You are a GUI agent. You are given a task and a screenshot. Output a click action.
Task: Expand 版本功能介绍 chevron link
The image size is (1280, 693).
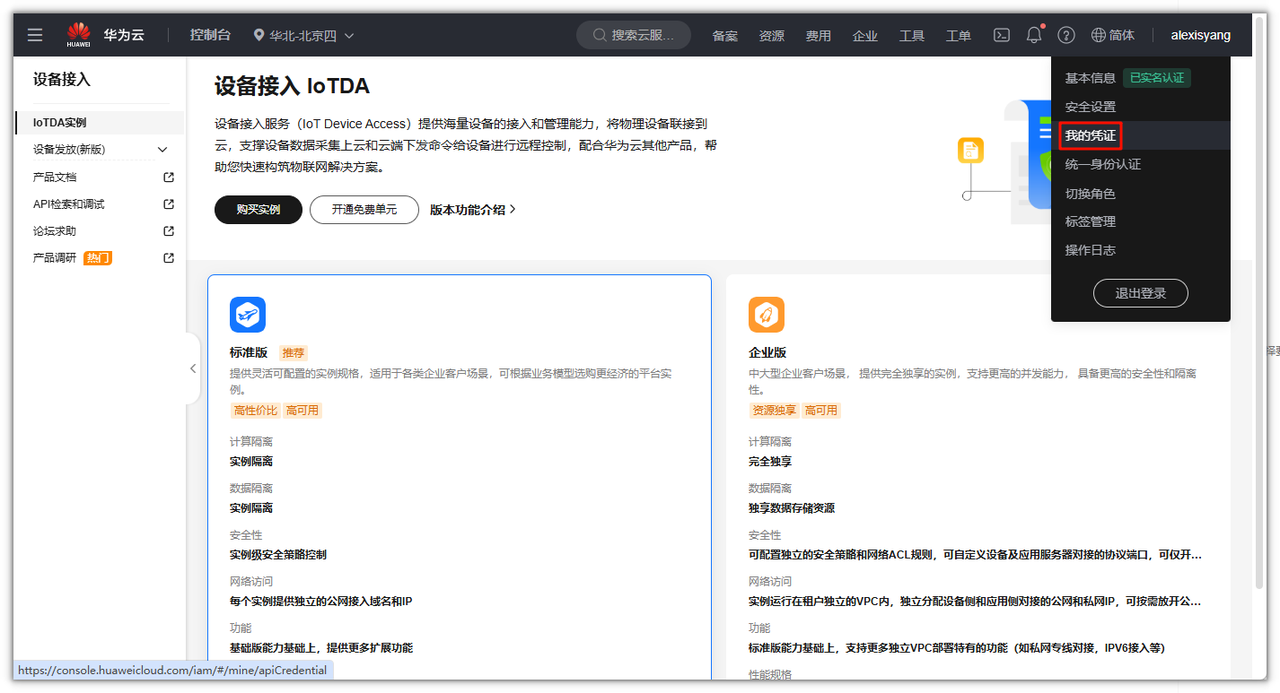[x=473, y=210]
